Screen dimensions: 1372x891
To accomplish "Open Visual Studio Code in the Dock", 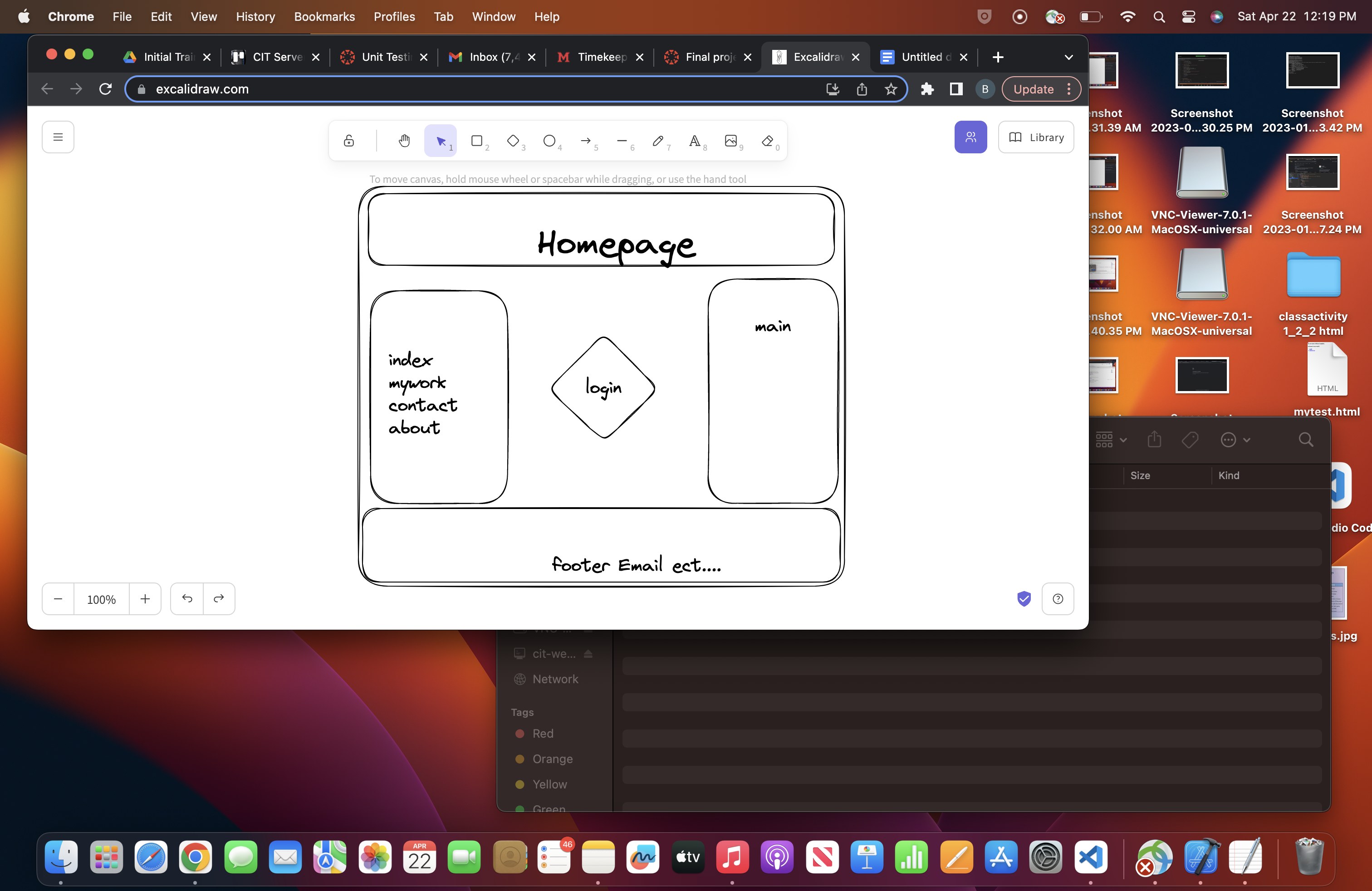I will click(1091, 857).
